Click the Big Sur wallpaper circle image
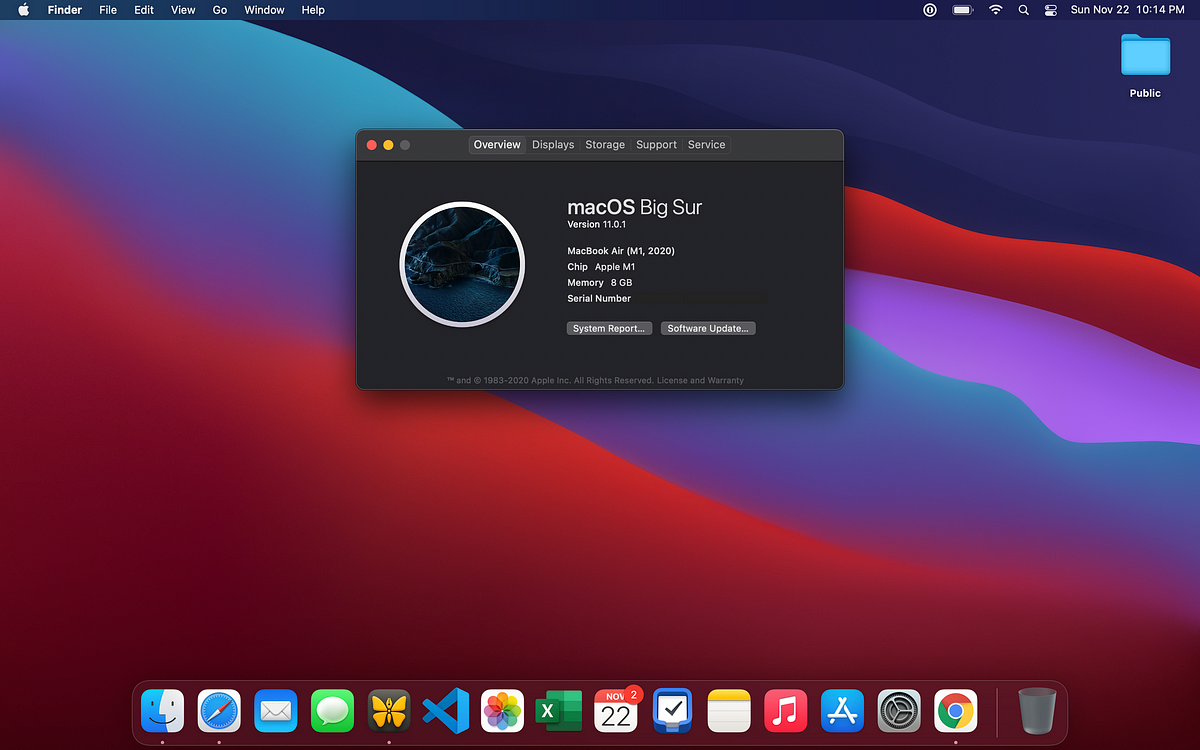Image resolution: width=1200 pixels, height=750 pixels. coord(462,265)
